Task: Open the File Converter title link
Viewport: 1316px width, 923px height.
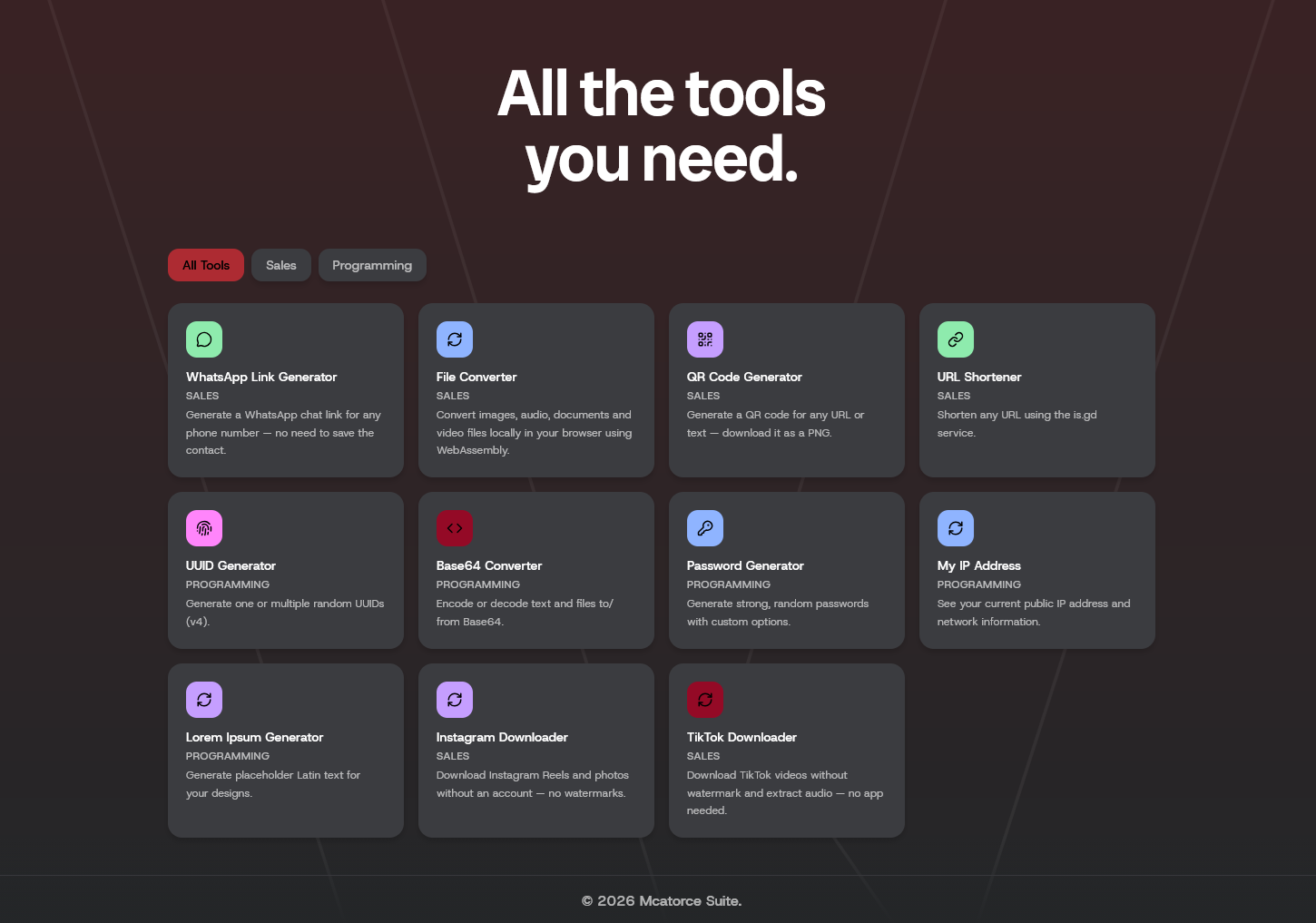Action: tap(476, 377)
